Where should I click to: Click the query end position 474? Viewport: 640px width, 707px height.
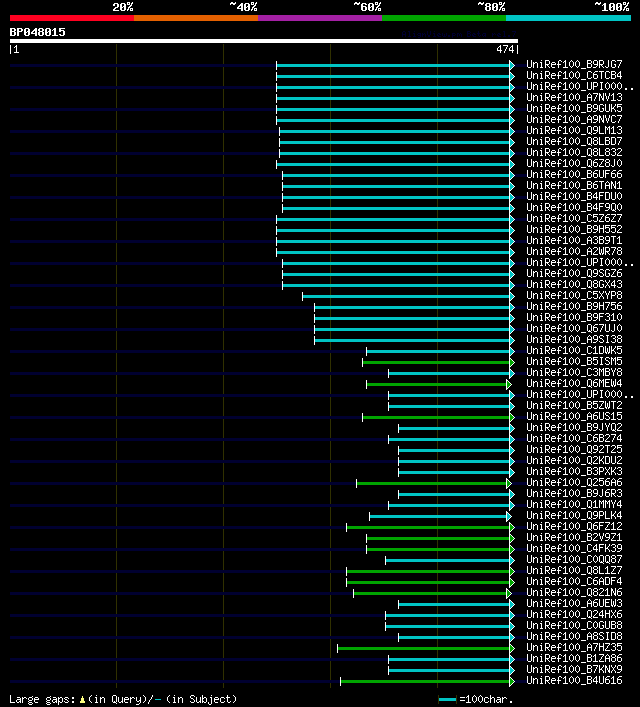505,50
